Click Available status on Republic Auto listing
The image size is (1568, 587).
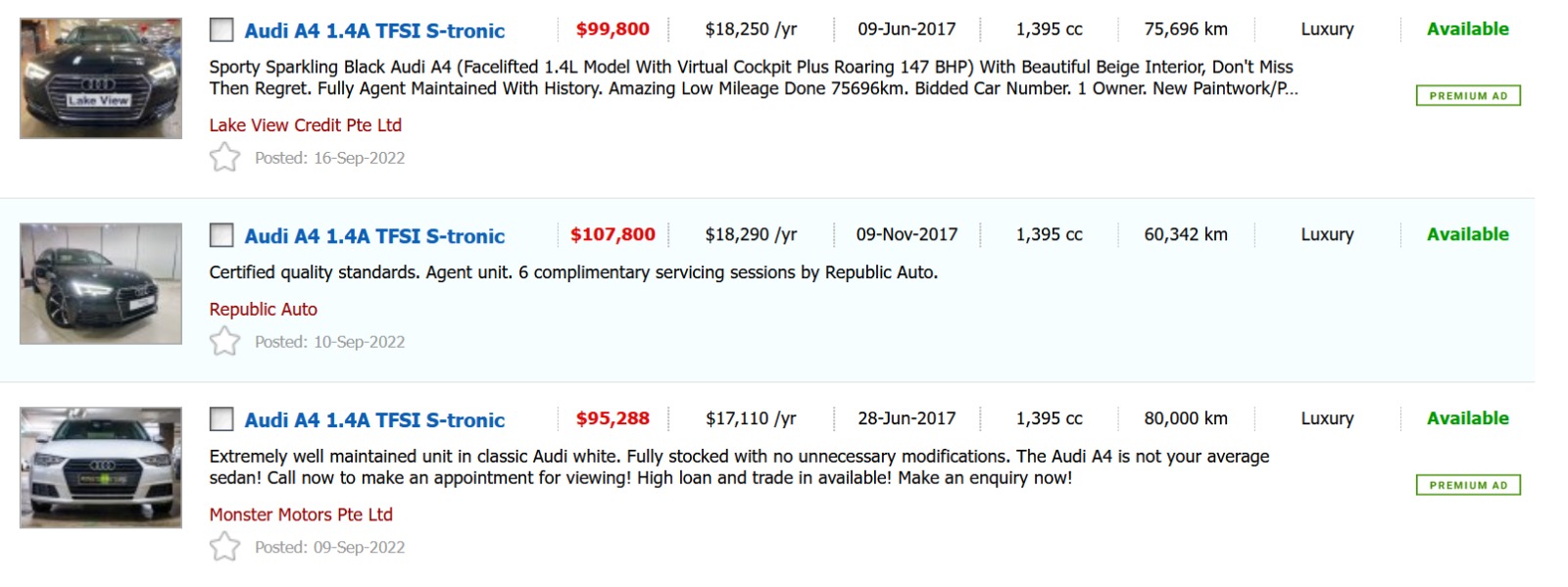point(1467,234)
